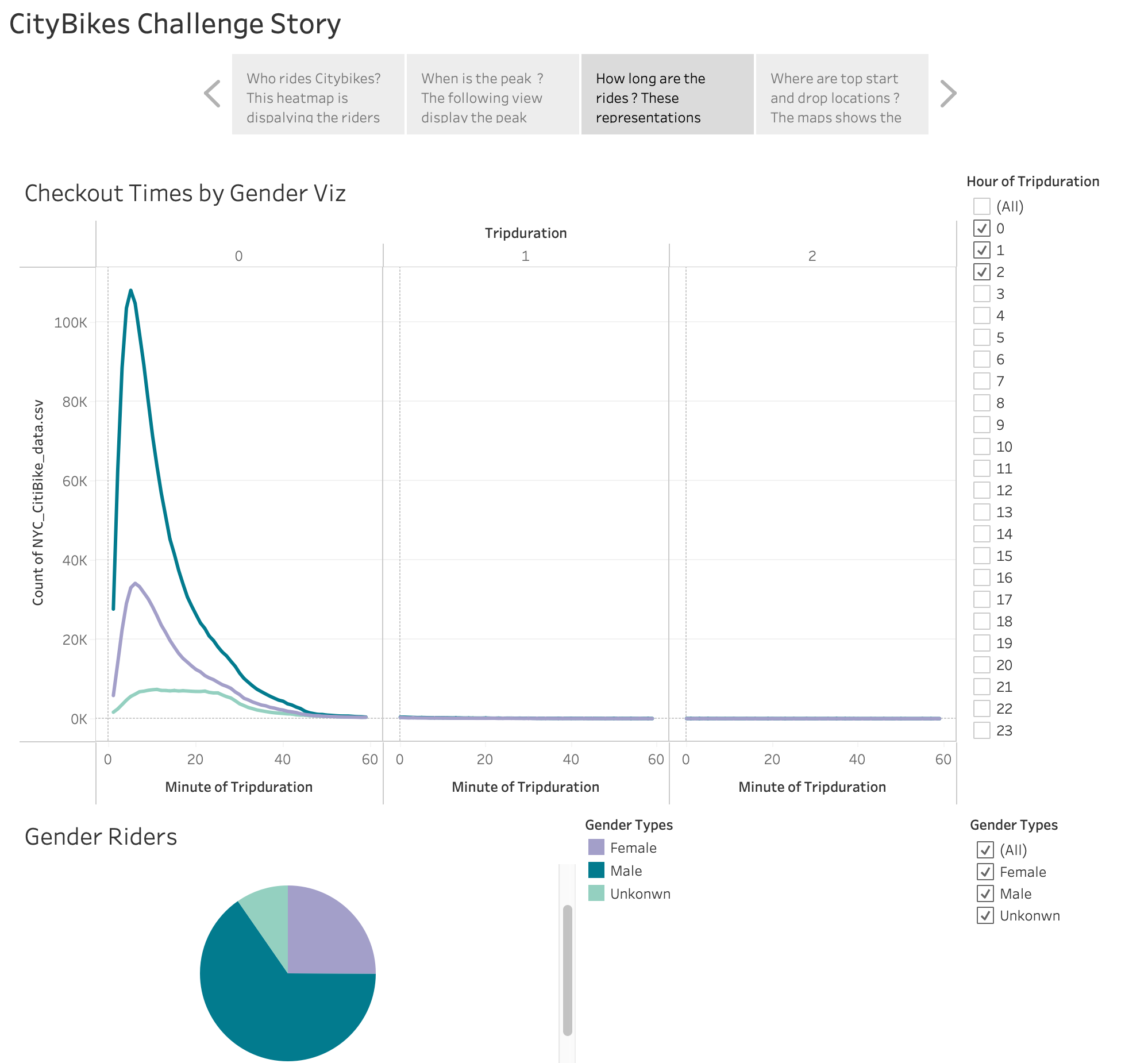Uncheck hour 0 in Hour of Tripduration
The height and width of the screenshot is (1063, 1148).
[x=982, y=228]
